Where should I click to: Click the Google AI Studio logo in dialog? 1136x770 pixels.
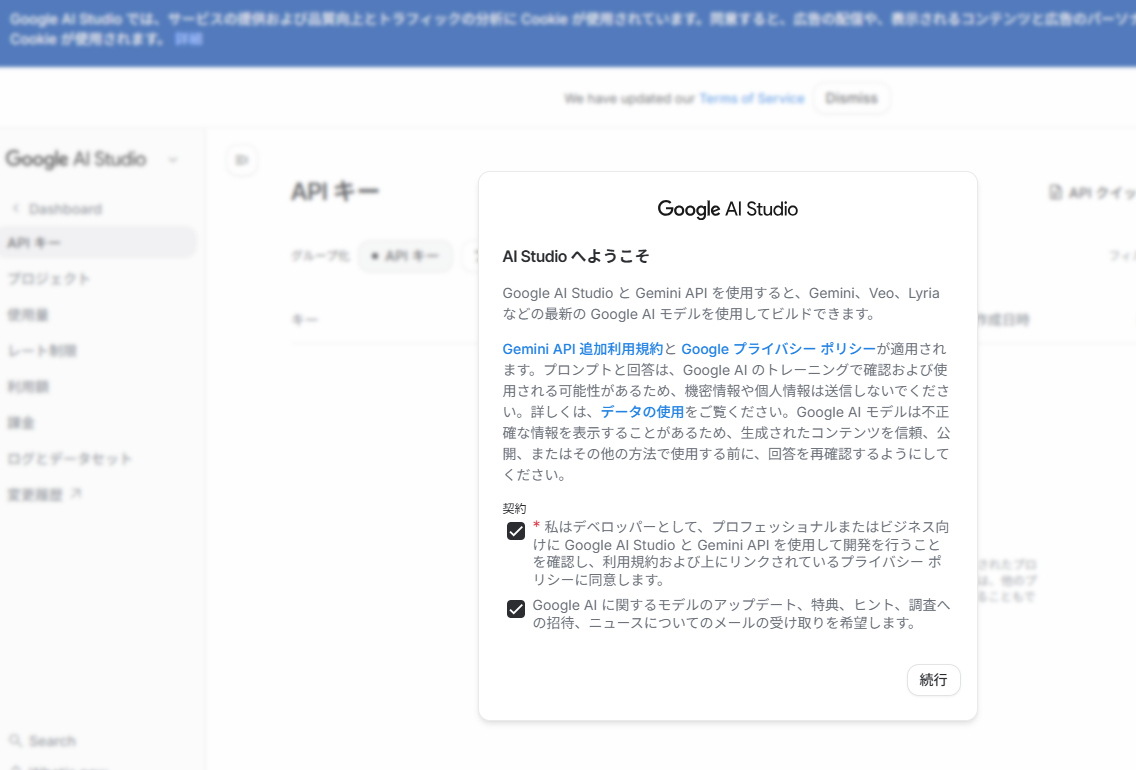[x=727, y=209]
